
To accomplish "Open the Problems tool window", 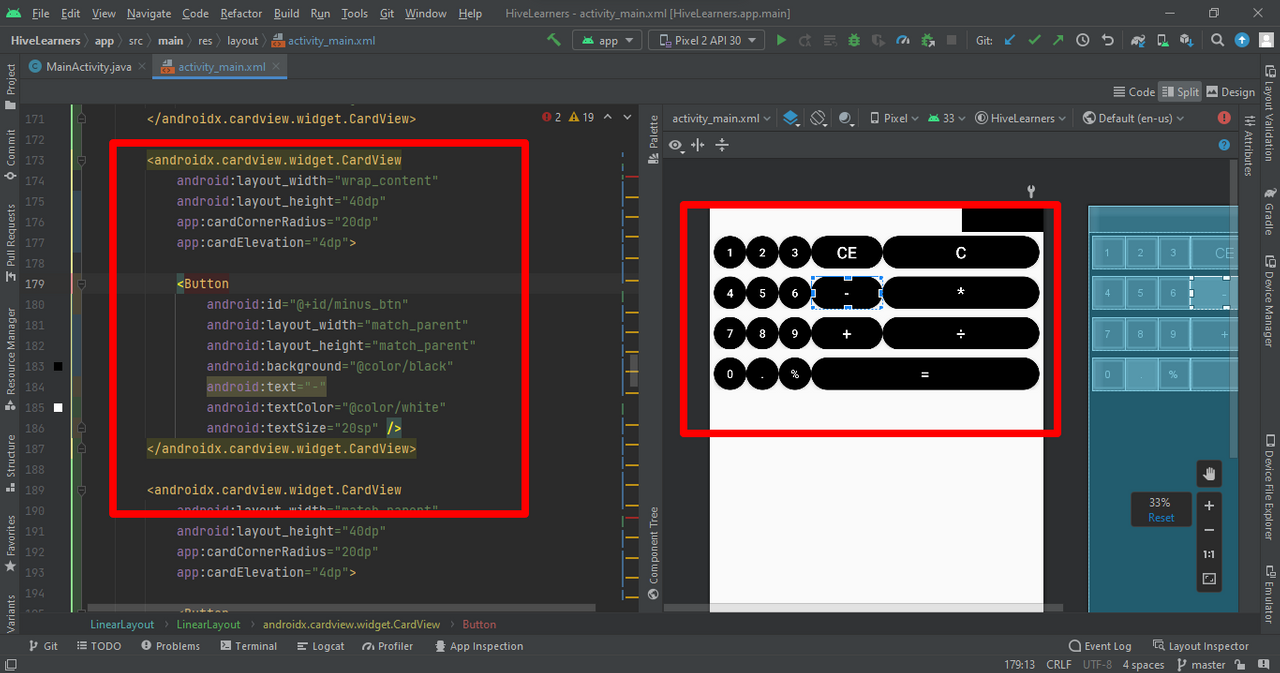I will click(x=171, y=646).
